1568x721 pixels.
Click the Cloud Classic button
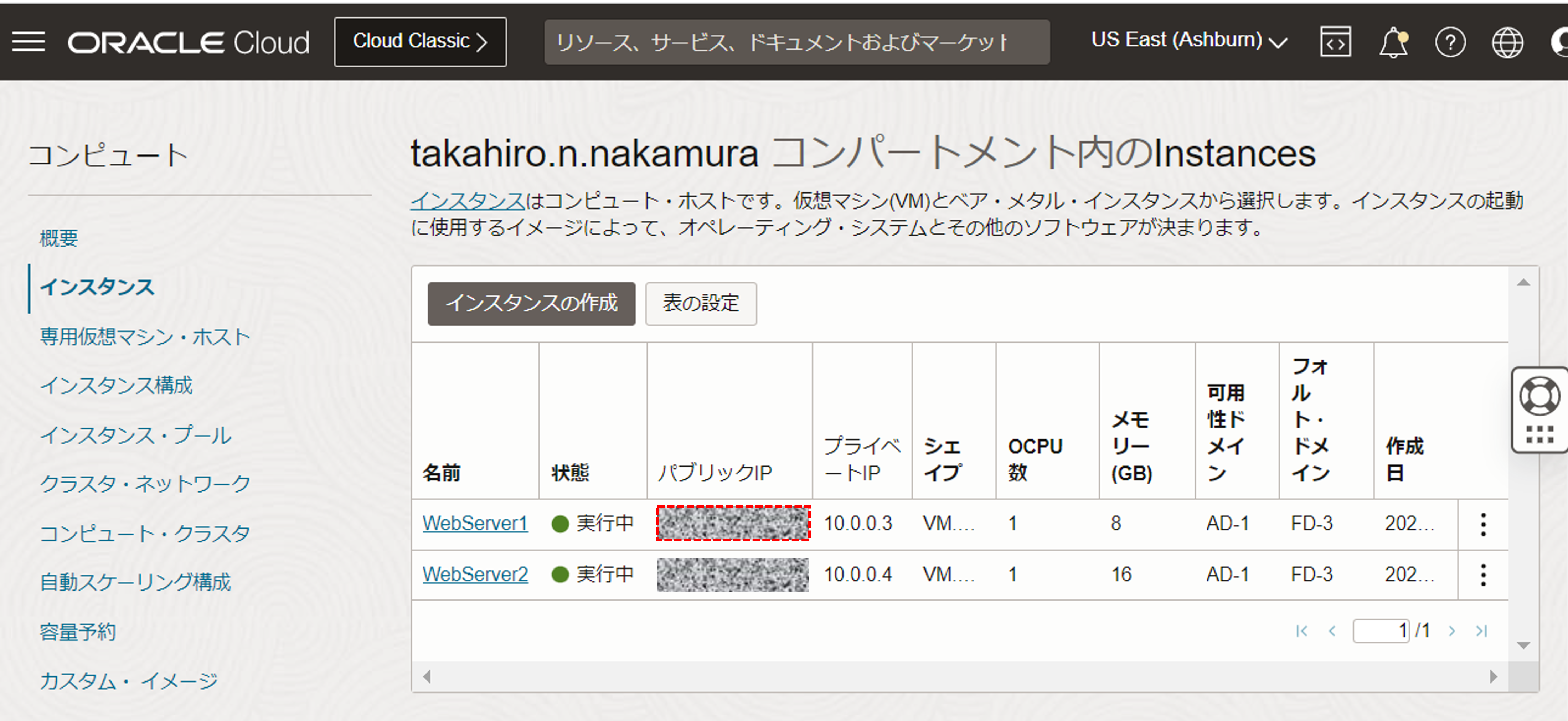click(420, 41)
